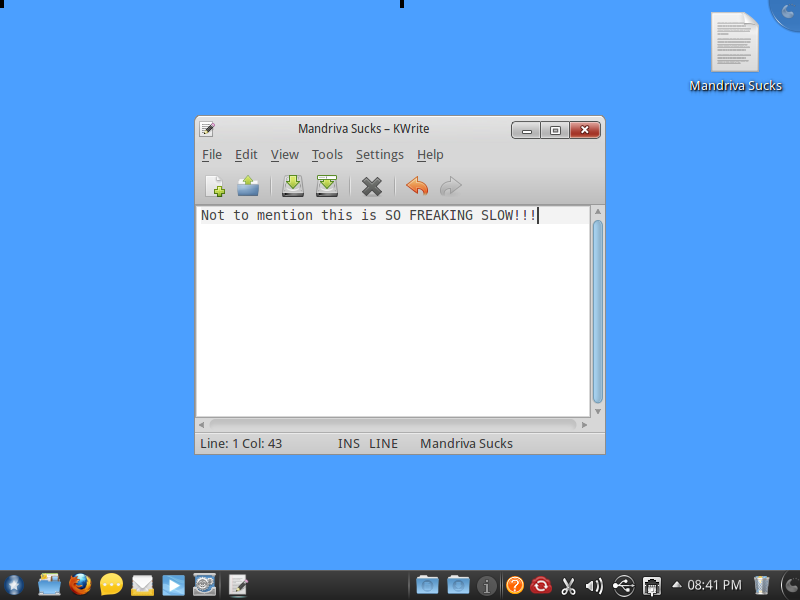This screenshot has height=600, width=800.
Task: Open the Klipper scissors clipboard icon
Action: point(568,586)
